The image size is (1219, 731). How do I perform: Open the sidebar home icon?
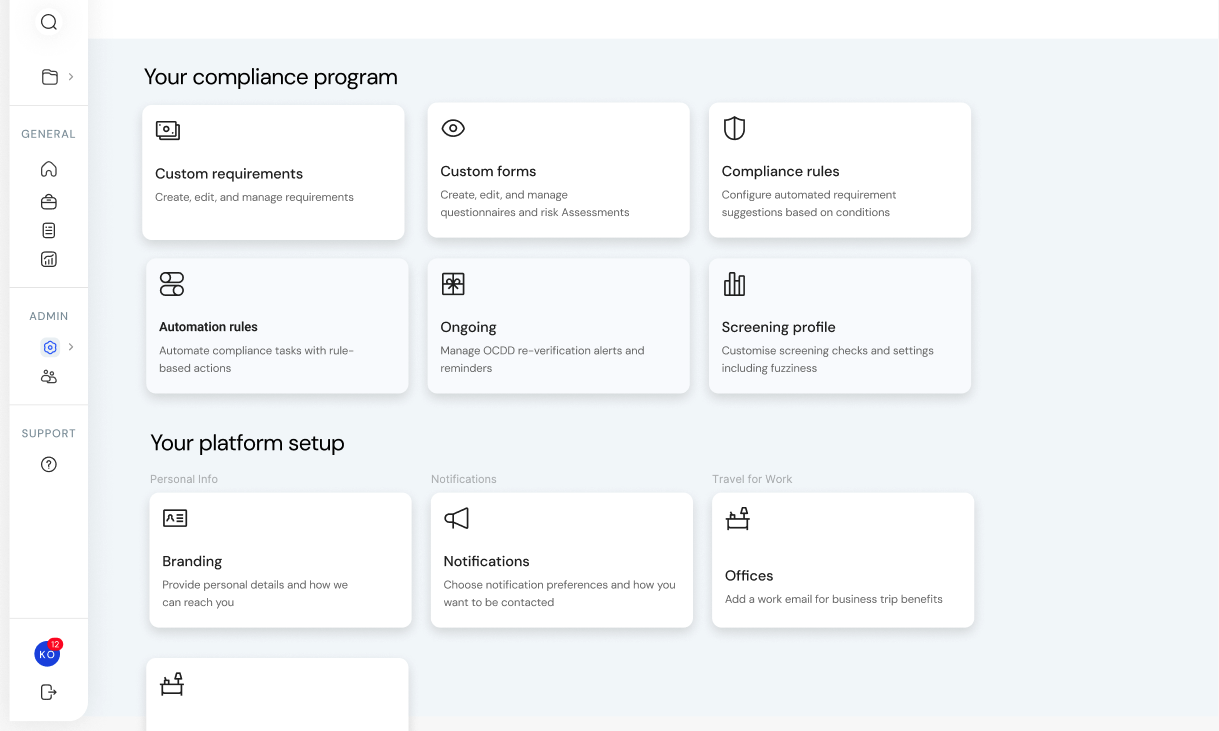coord(48,169)
